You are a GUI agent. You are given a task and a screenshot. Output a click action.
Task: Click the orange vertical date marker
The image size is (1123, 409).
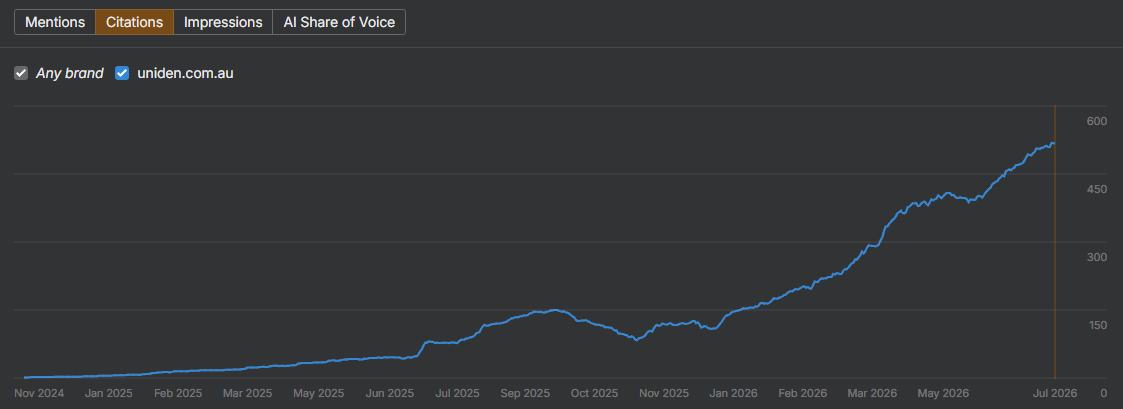(x=1054, y=242)
